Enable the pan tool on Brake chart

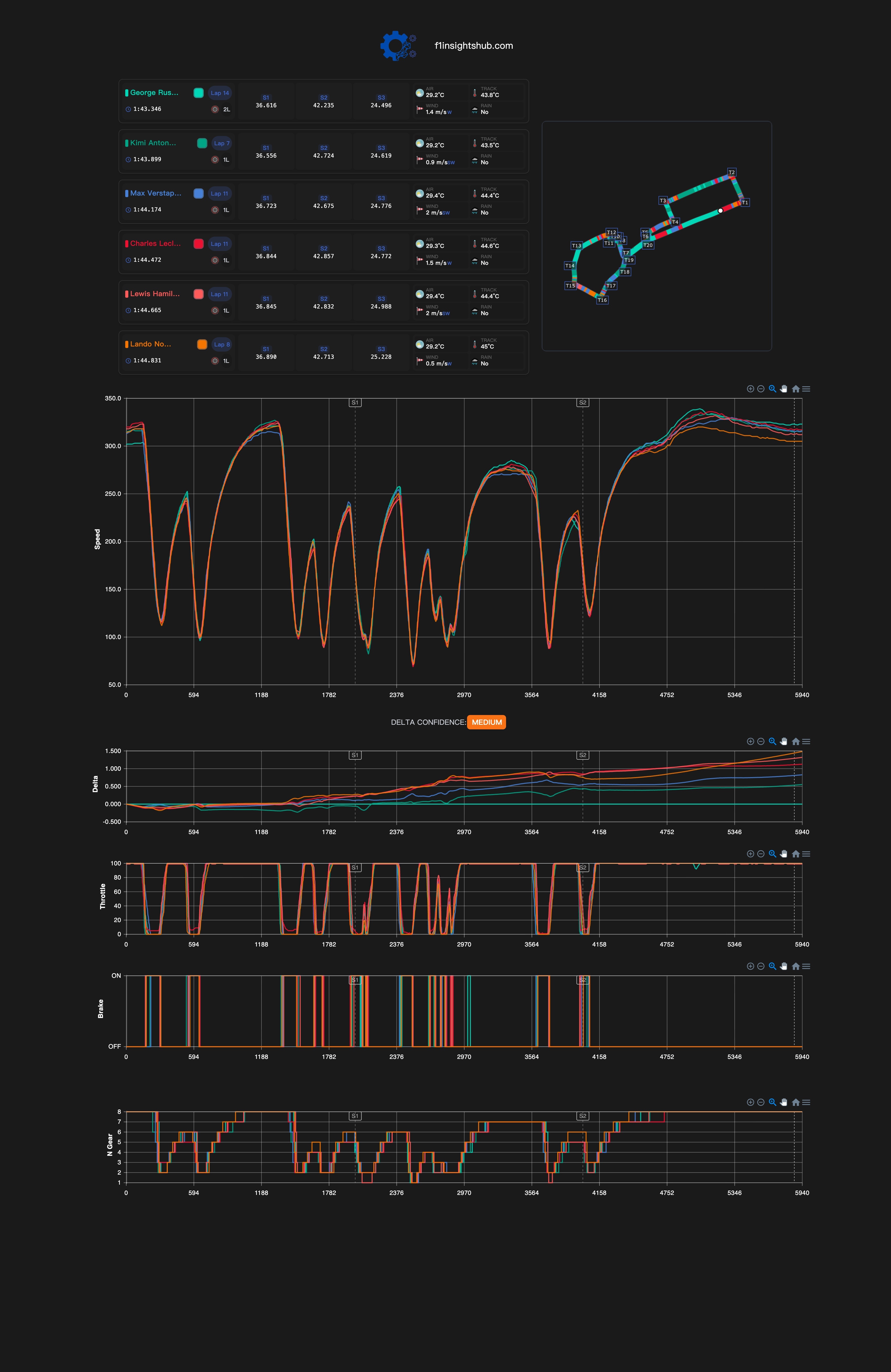[x=784, y=966]
